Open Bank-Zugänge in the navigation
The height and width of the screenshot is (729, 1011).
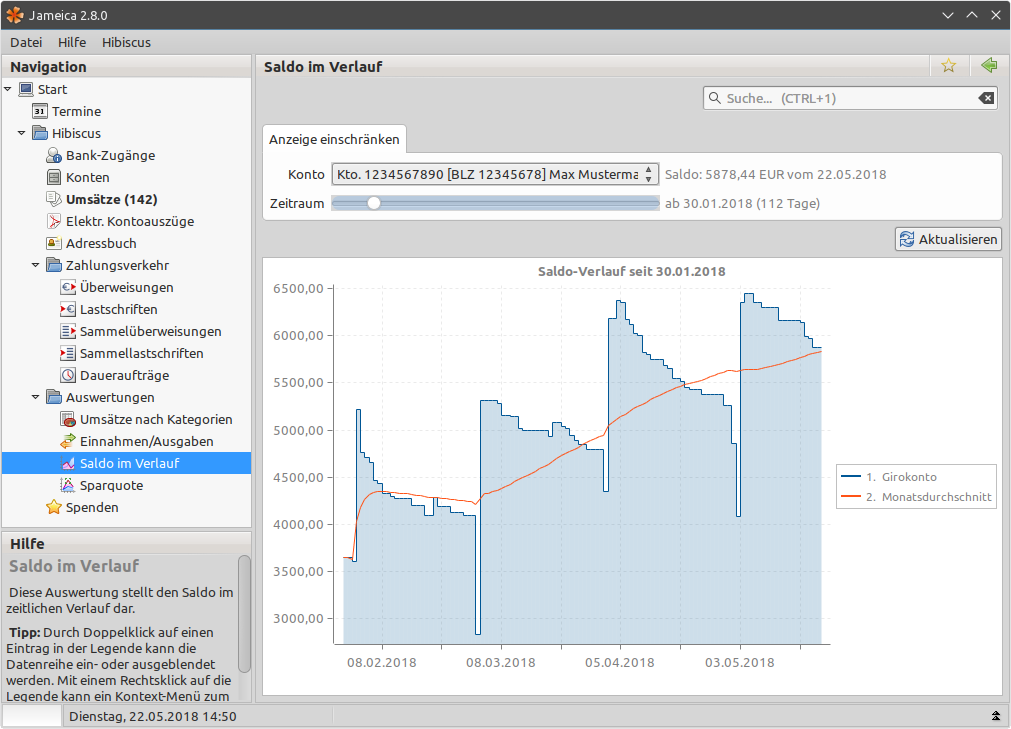pos(110,155)
